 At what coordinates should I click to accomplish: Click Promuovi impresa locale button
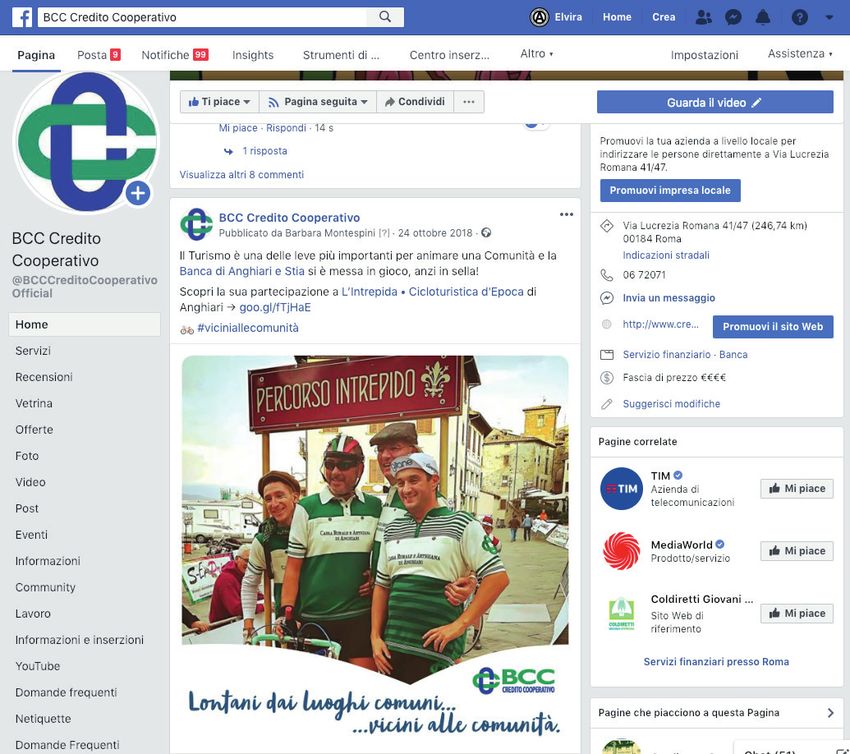(670, 190)
